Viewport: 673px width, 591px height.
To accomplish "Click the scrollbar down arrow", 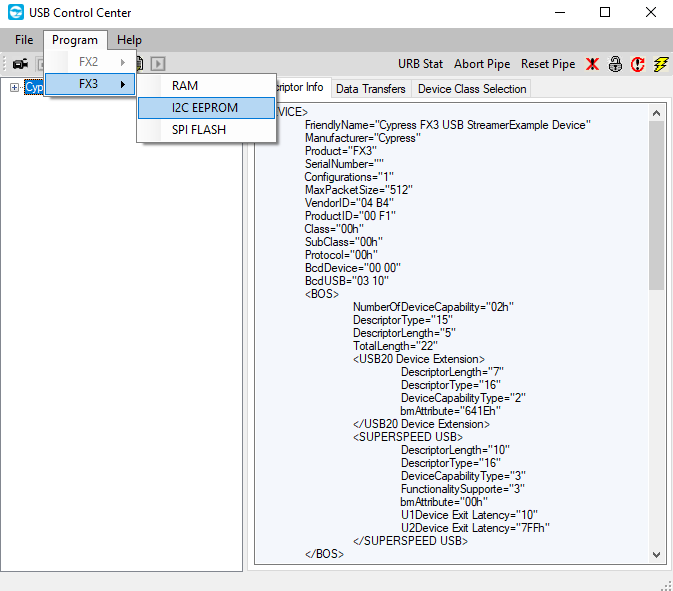I will click(656, 555).
